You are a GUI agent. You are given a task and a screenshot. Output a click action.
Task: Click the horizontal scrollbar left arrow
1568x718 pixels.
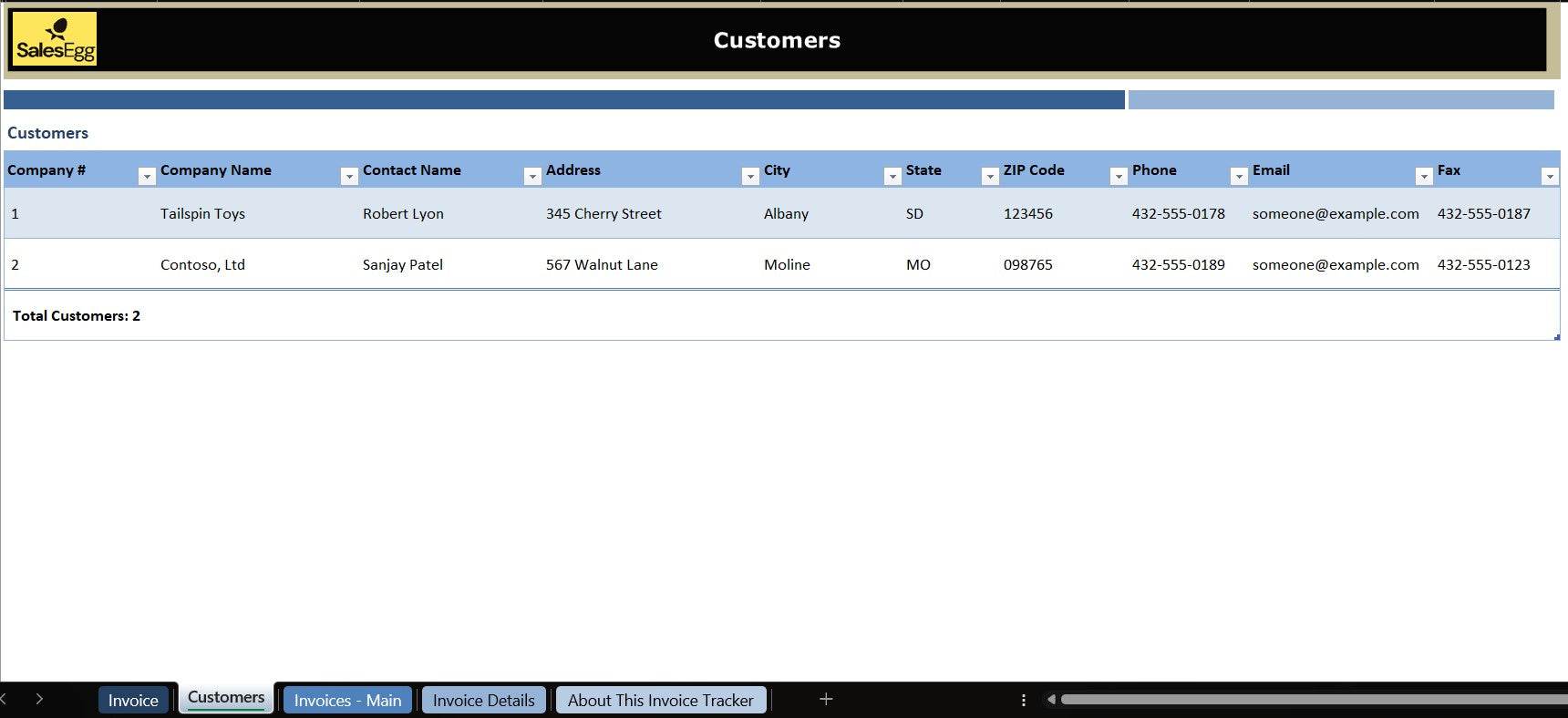point(1051,700)
